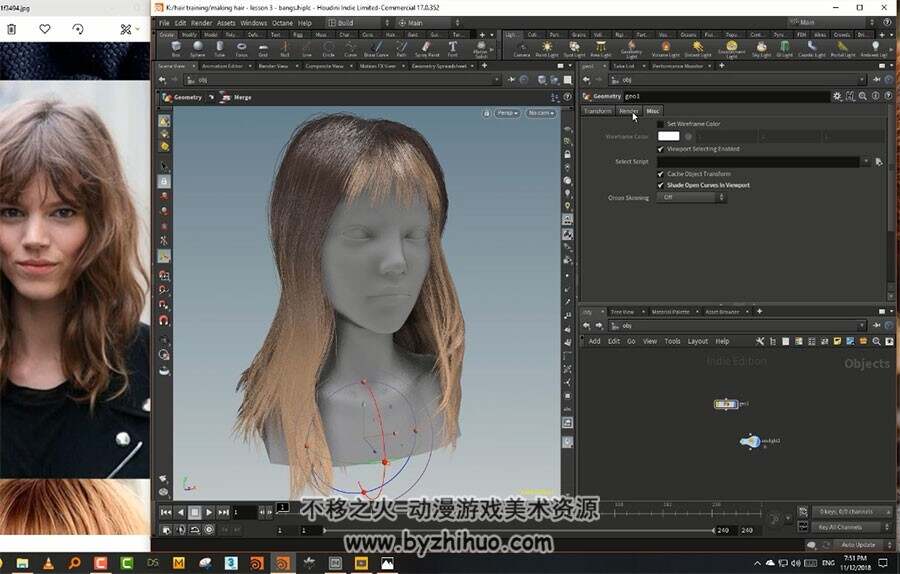Screen dimensions: 900x574
Task: Click the Wireframe Color white swatch
Action: pyautogui.click(x=668, y=137)
